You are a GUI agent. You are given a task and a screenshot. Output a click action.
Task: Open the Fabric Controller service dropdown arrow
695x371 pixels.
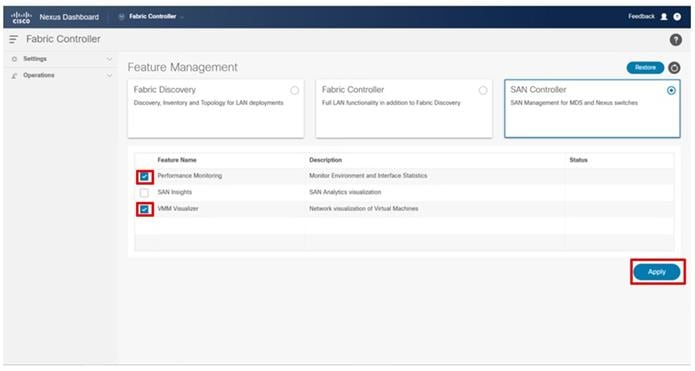coord(182,17)
